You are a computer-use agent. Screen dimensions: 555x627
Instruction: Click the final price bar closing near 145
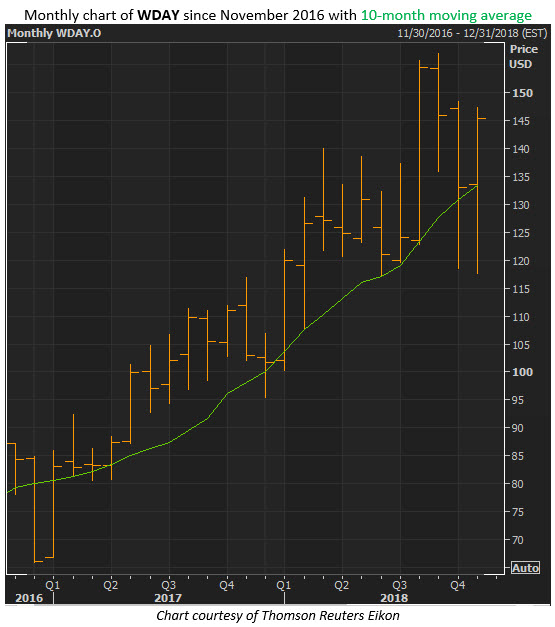477,190
